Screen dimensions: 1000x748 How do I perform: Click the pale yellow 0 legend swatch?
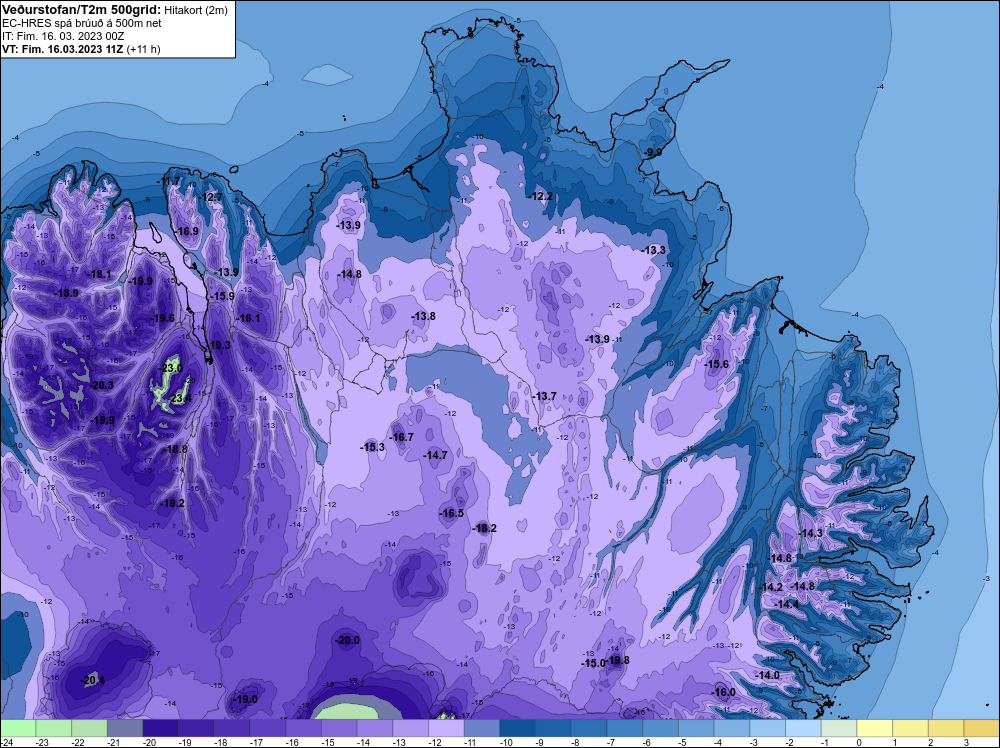pyautogui.click(x=875, y=728)
